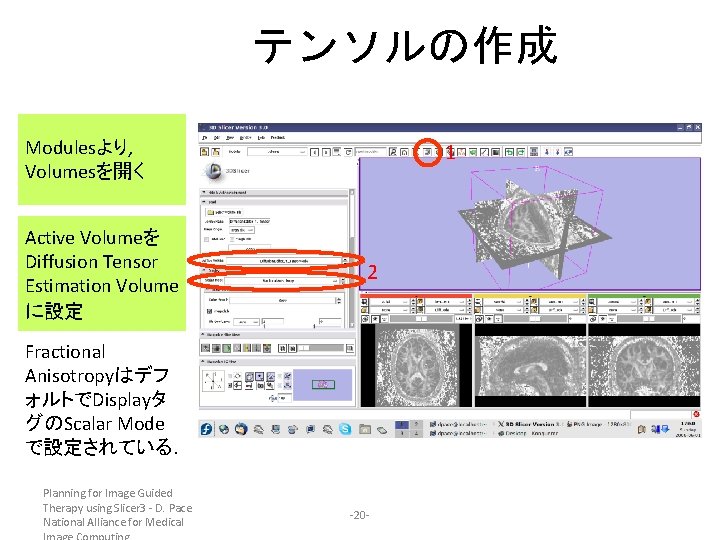Open the Image Origin dropdown
Screen dimensions: 720x540
tap(242, 230)
